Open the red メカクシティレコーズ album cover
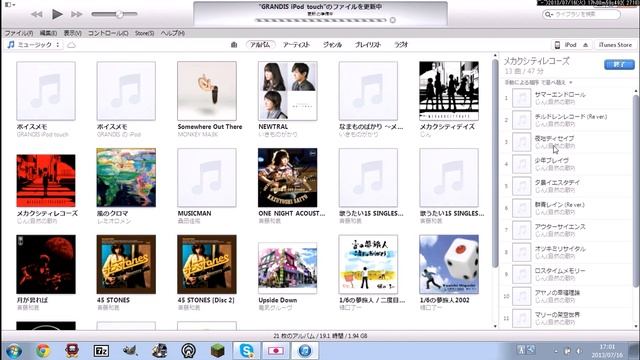The width and height of the screenshot is (640, 360). (46, 180)
